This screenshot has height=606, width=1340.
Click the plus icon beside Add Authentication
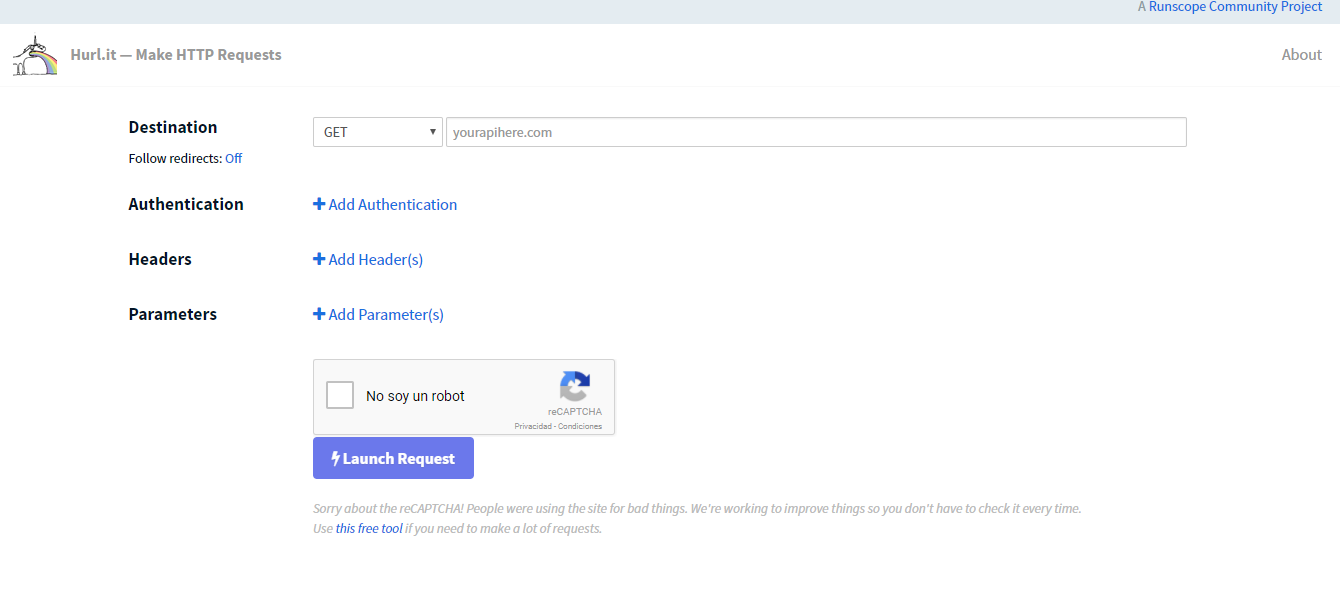(x=319, y=204)
